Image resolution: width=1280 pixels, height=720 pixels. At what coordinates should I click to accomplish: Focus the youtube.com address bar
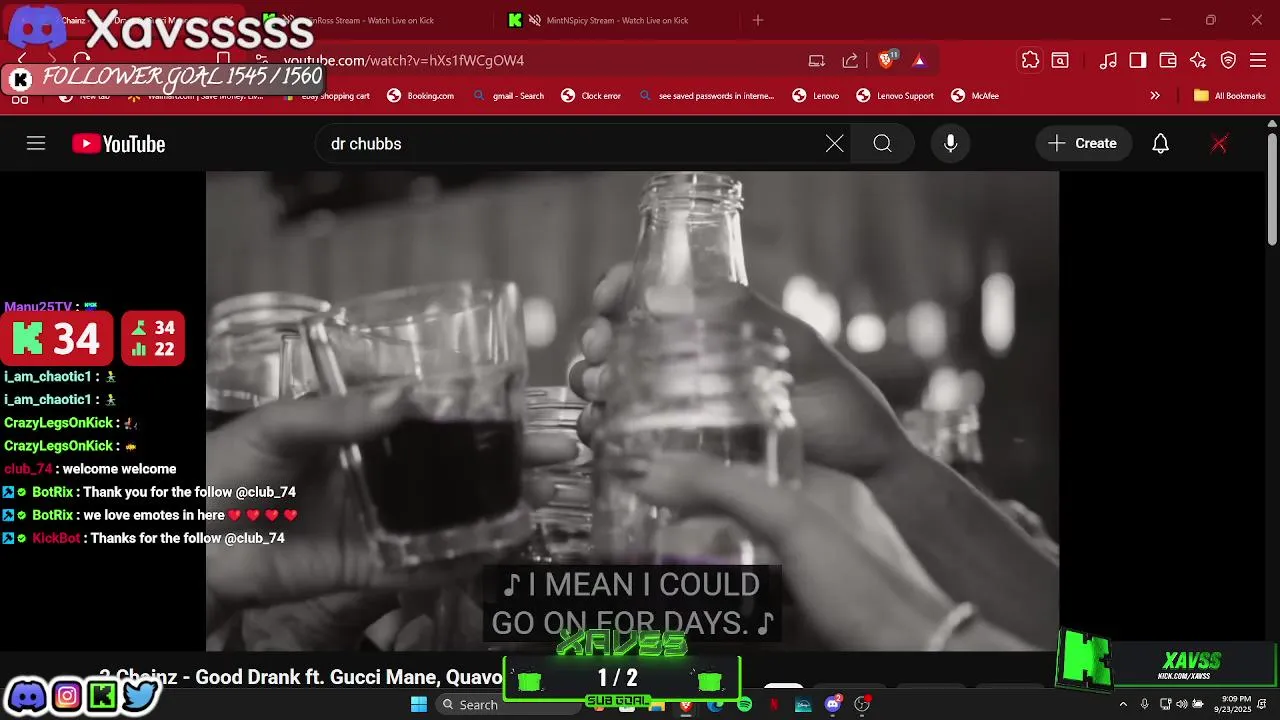tap(540, 60)
